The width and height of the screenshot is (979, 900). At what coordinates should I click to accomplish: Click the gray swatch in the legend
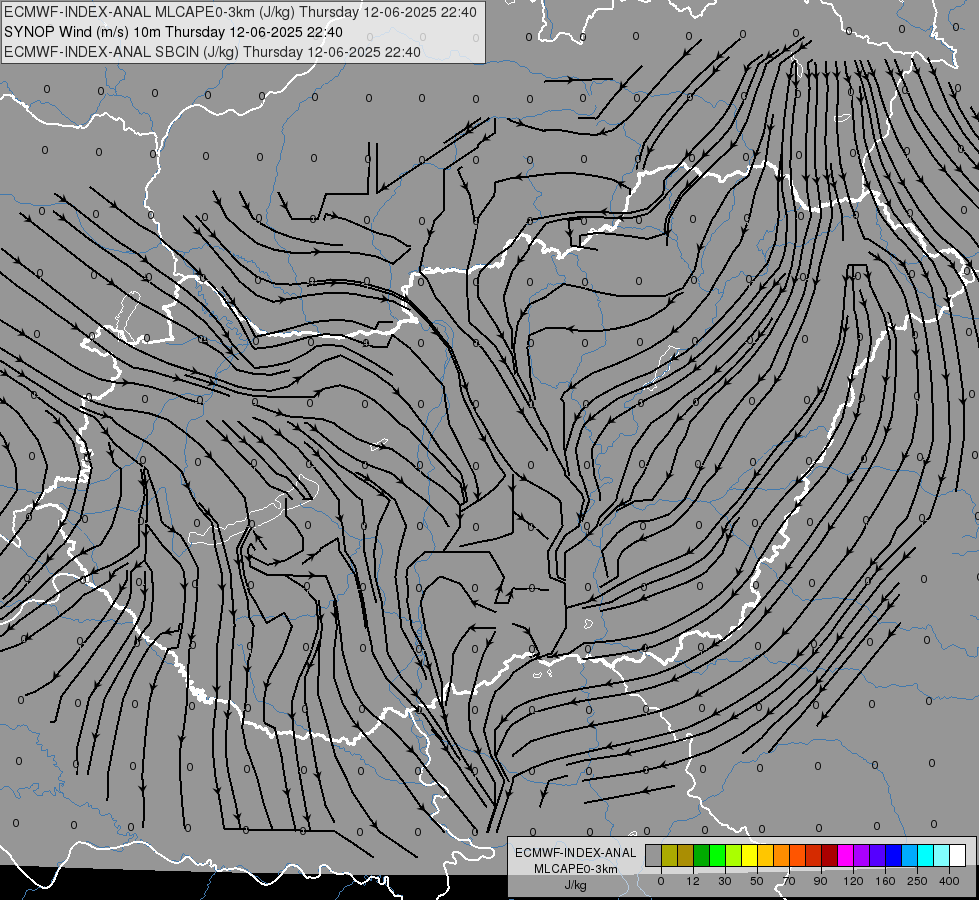pos(654,855)
